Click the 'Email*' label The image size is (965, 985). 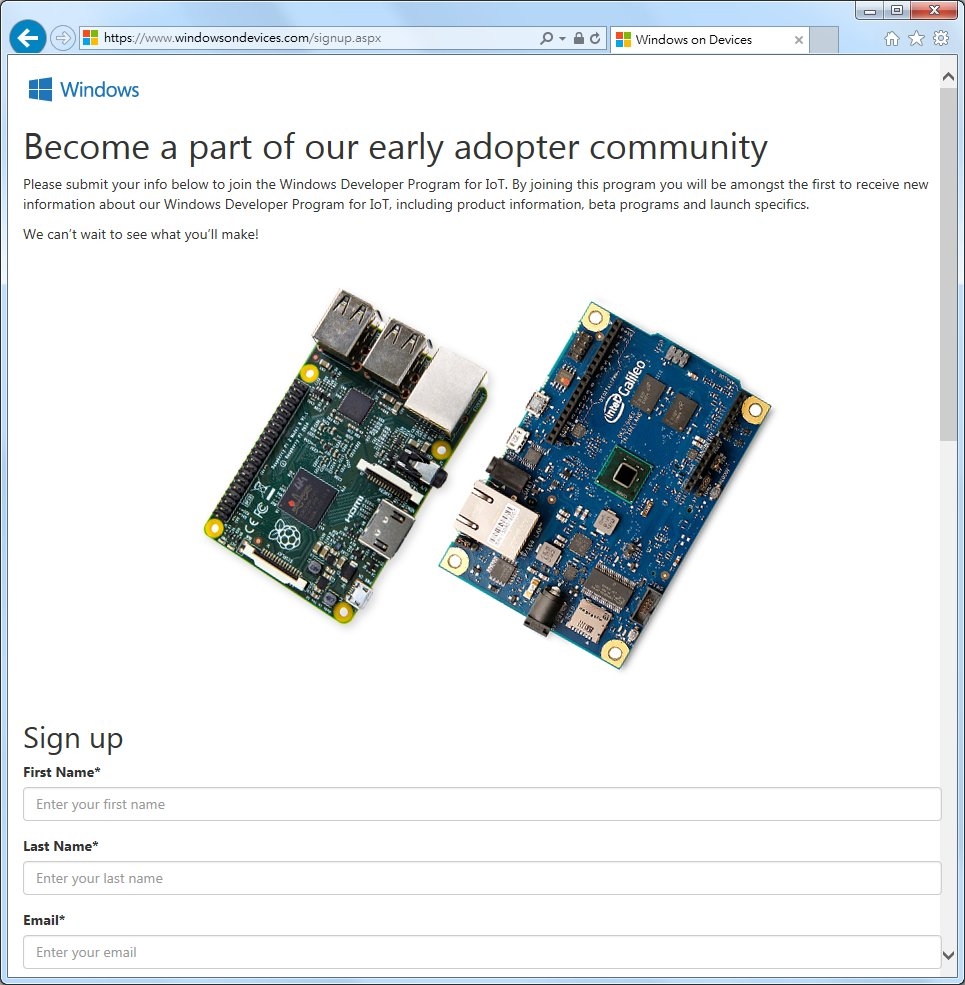pyautogui.click(x=44, y=920)
